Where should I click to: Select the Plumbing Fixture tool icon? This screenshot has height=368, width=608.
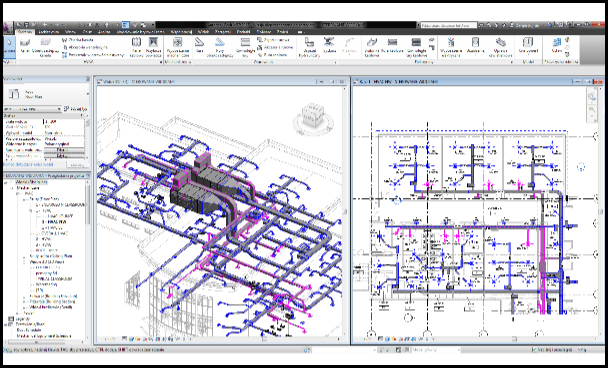[x=309, y=42]
